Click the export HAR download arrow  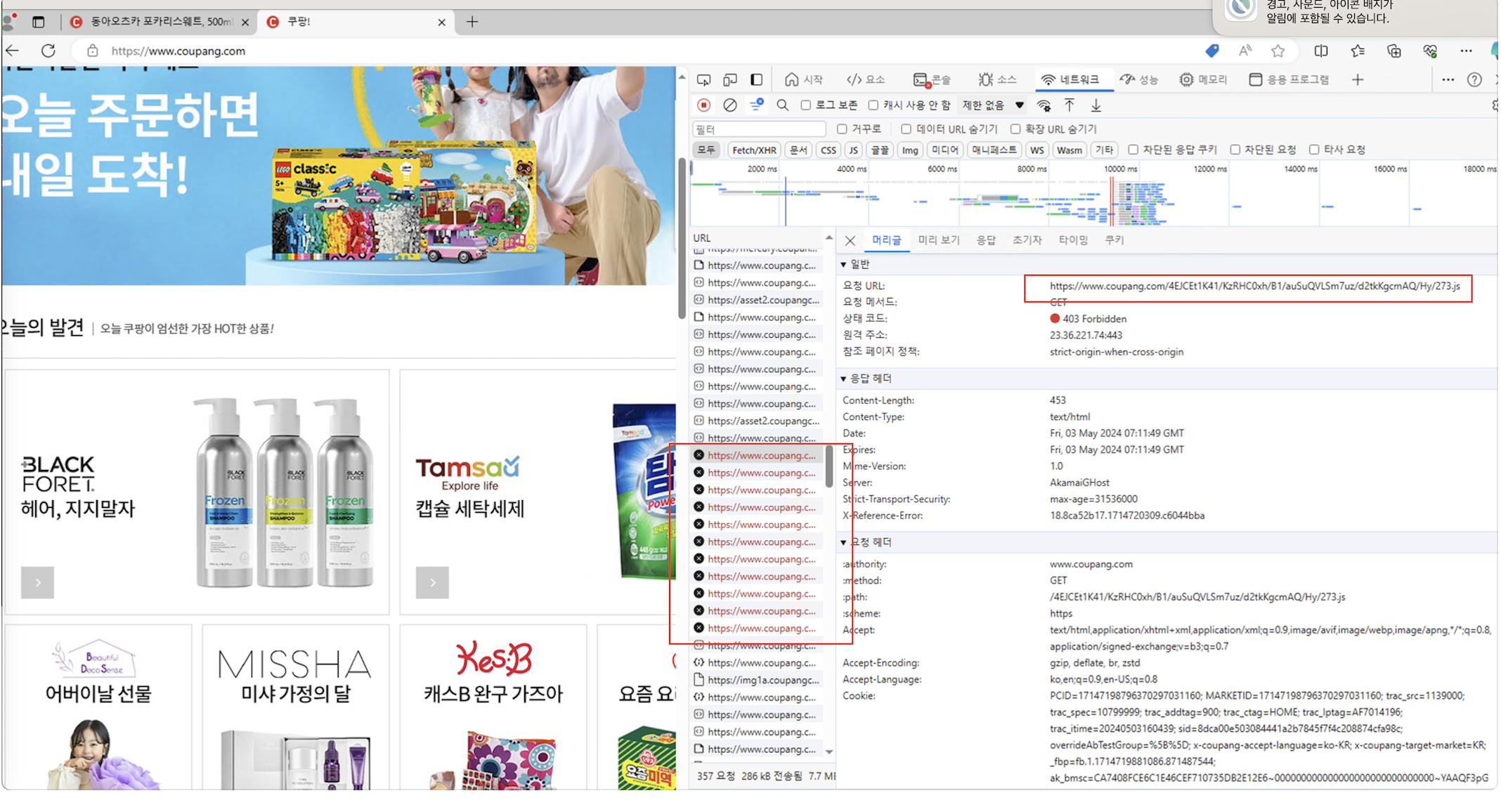pos(1096,105)
